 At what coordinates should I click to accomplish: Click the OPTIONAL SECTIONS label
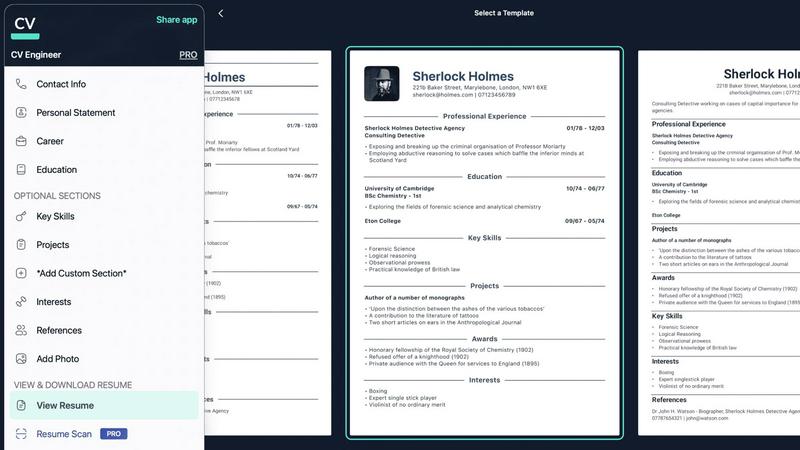point(57,196)
